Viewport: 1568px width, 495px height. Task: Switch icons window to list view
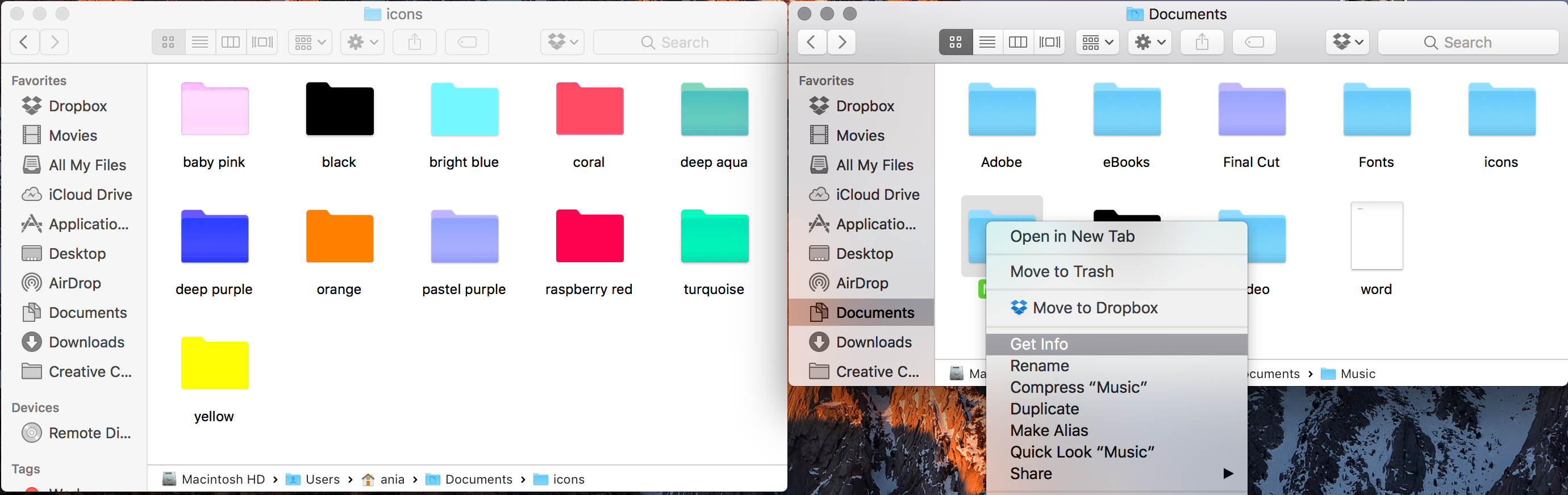(x=200, y=42)
